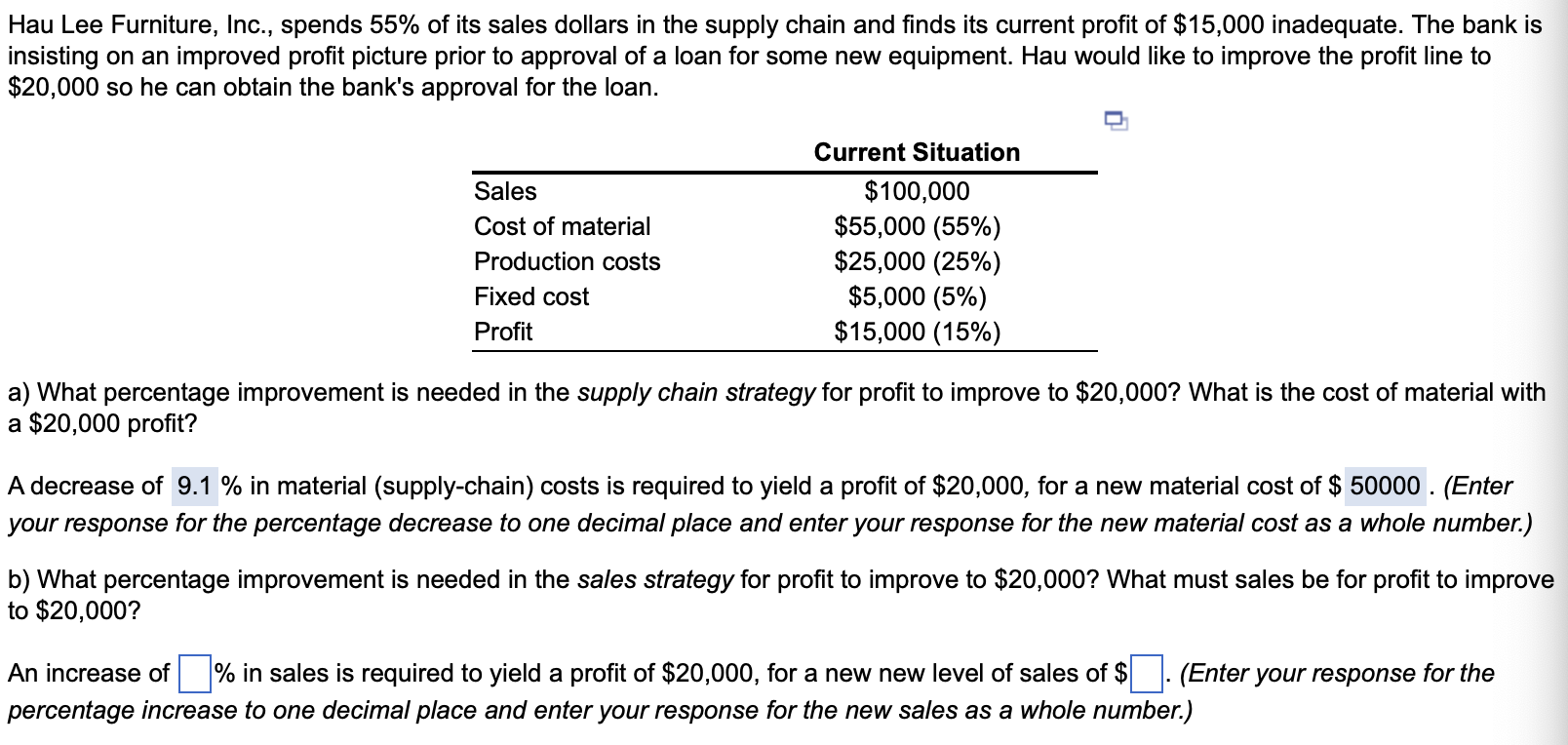Select the $55,000 (55%) material cost value
This screenshot has height=745, width=1568.
coord(917,226)
